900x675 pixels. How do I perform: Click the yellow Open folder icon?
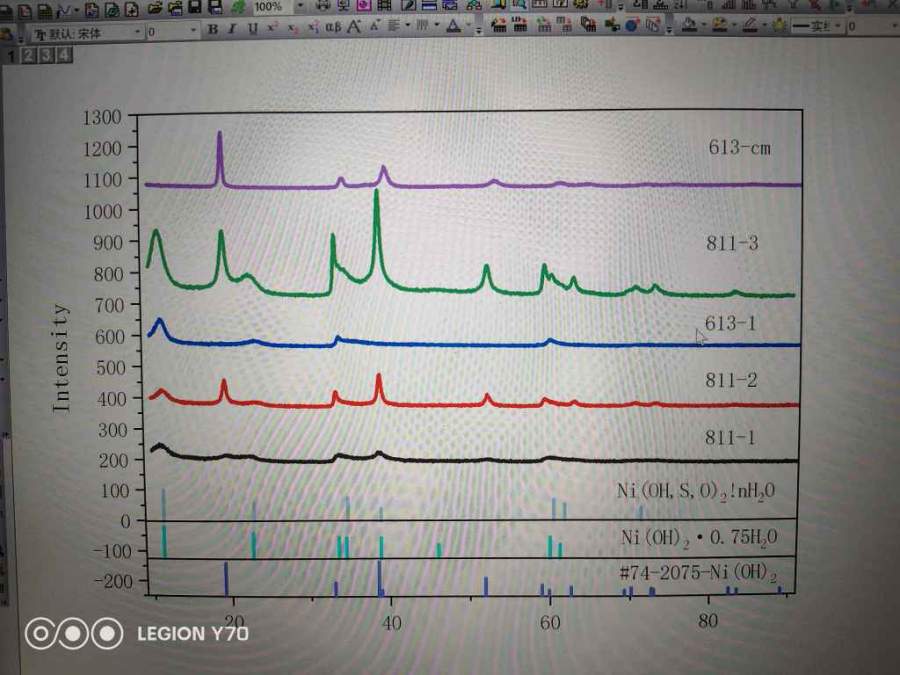[x=155, y=8]
